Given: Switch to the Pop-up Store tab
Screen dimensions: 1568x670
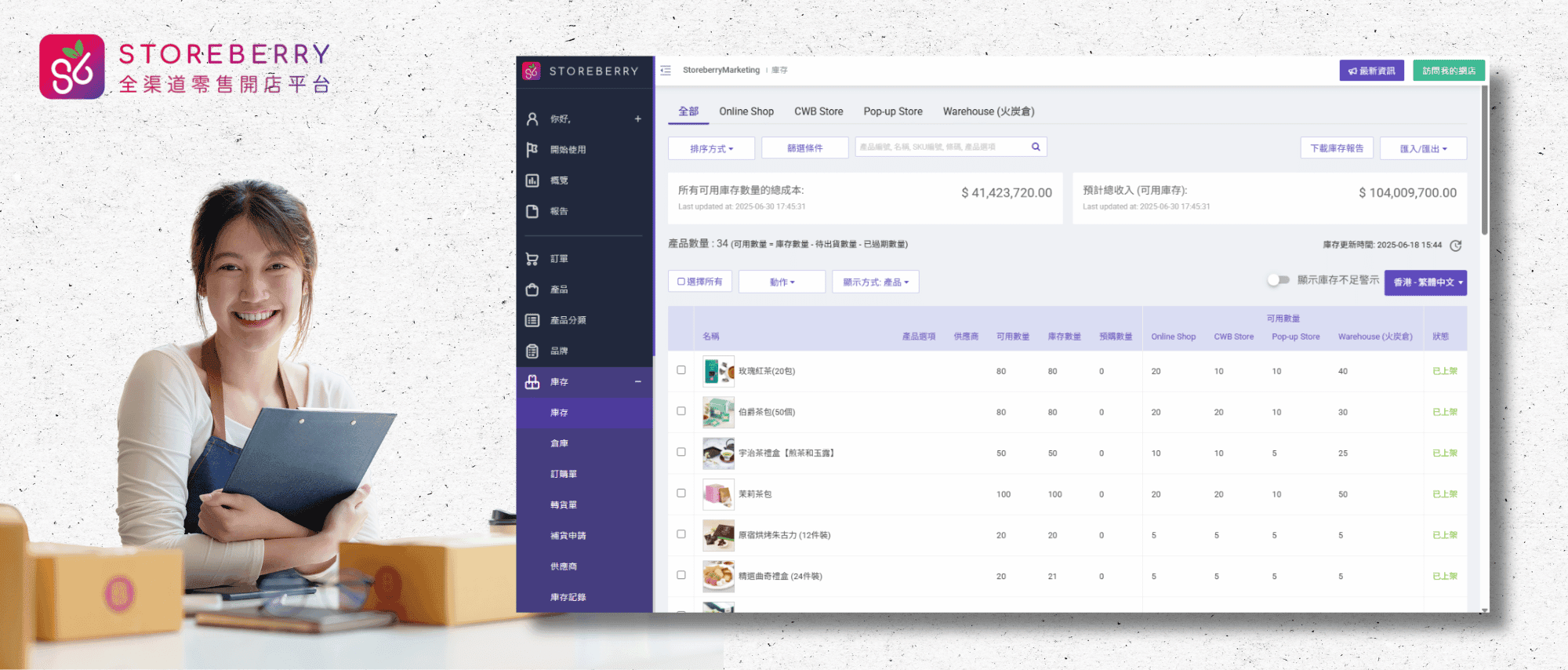Looking at the screenshot, I should pyautogui.click(x=893, y=111).
